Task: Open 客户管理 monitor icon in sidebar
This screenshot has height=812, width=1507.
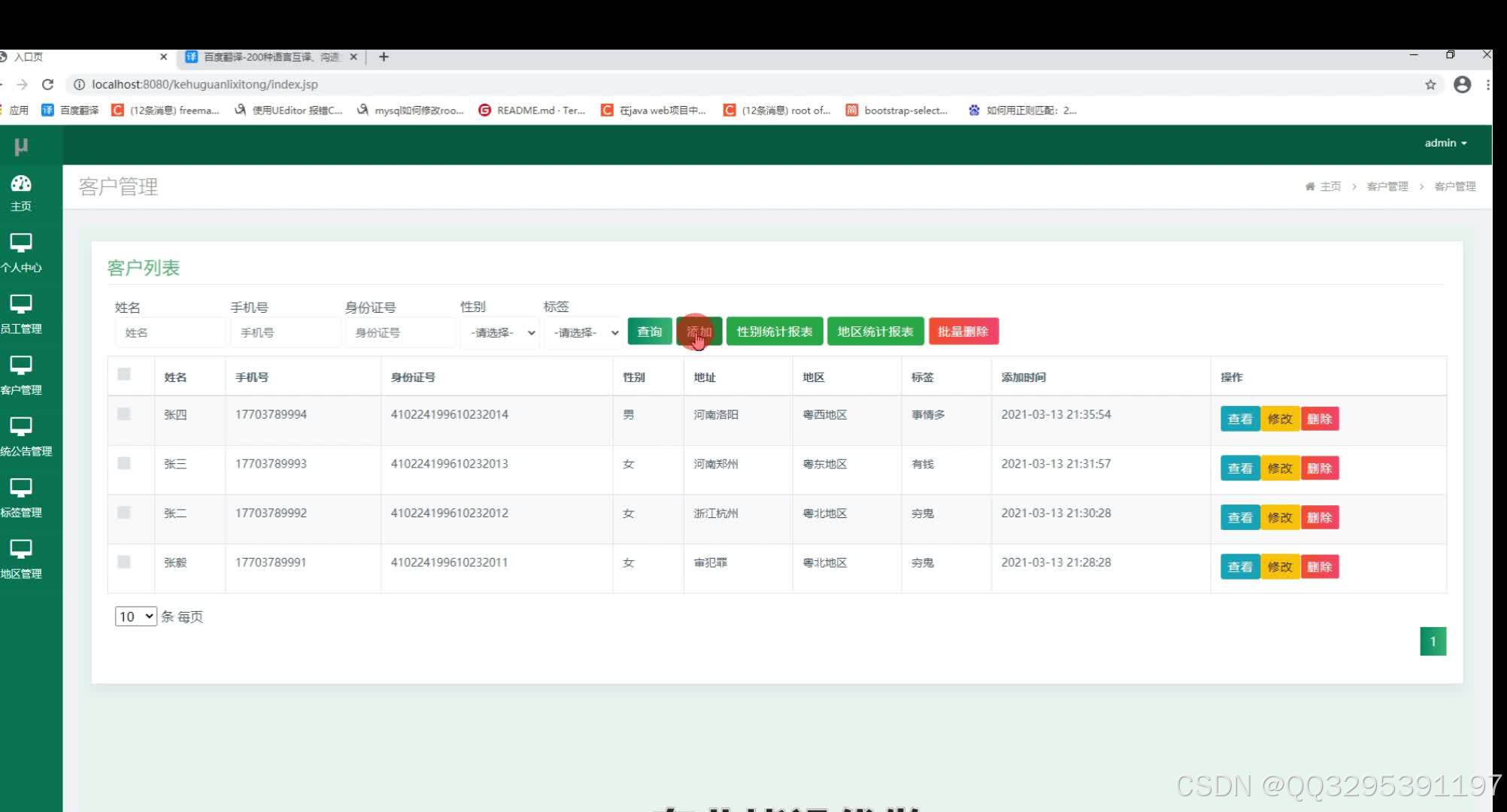Action: click(x=21, y=365)
